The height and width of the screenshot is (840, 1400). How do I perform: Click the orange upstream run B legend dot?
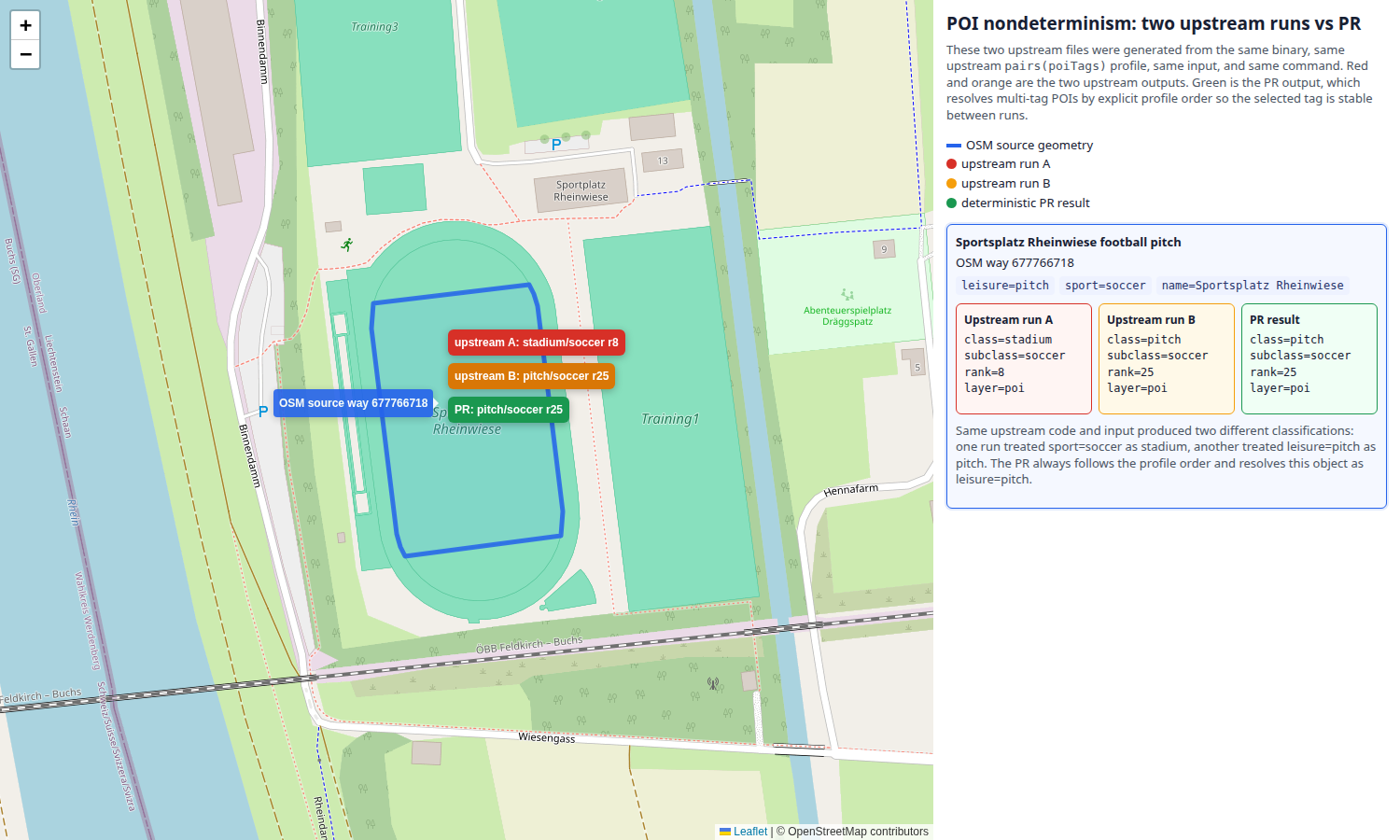click(952, 184)
